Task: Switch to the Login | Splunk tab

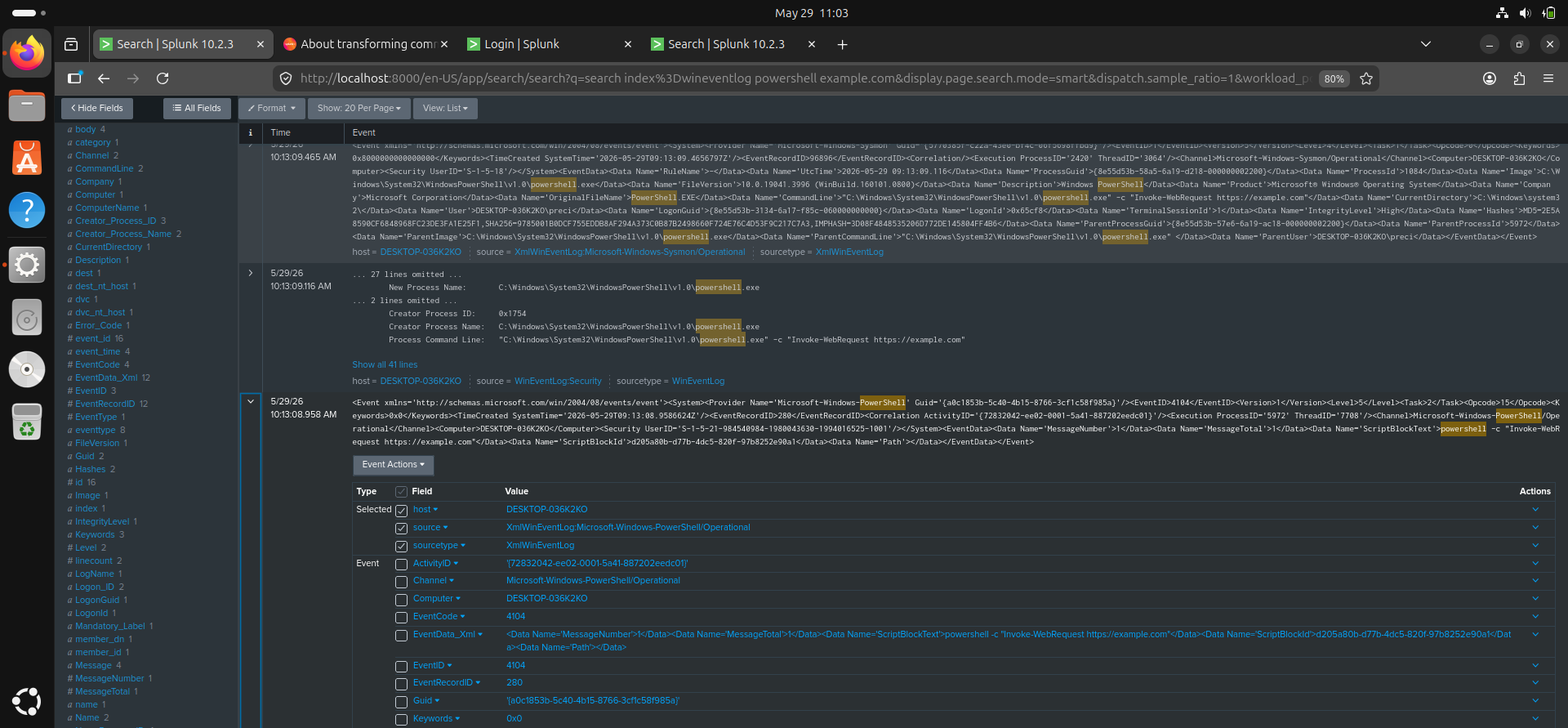Action: tap(549, 44)
